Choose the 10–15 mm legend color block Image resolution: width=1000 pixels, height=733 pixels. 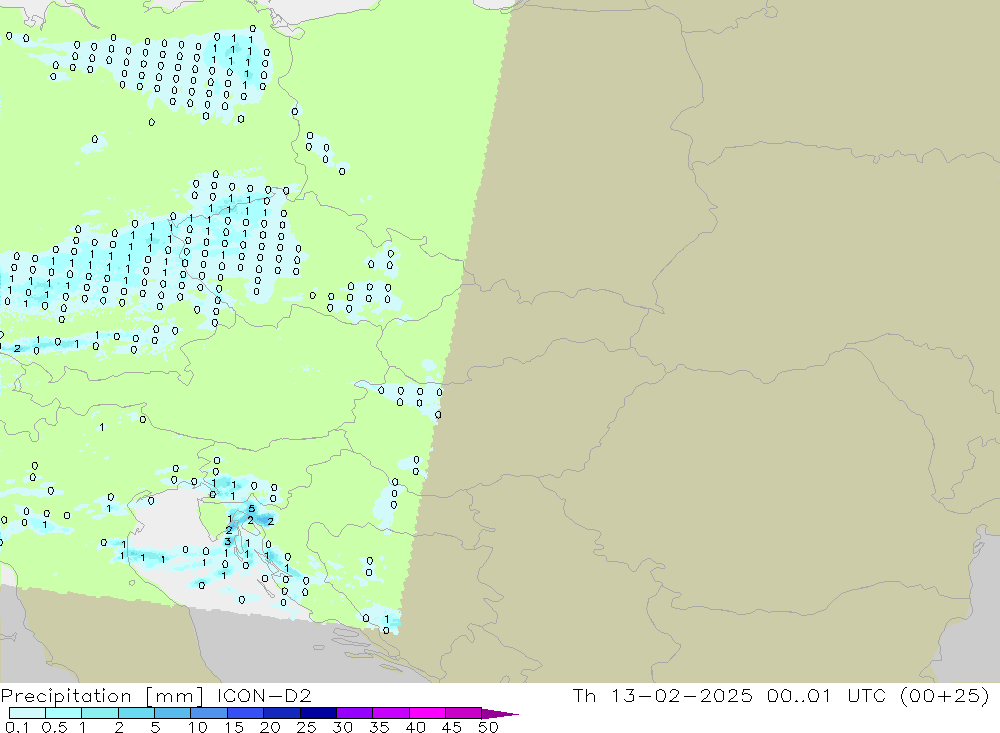pos(209,713)
